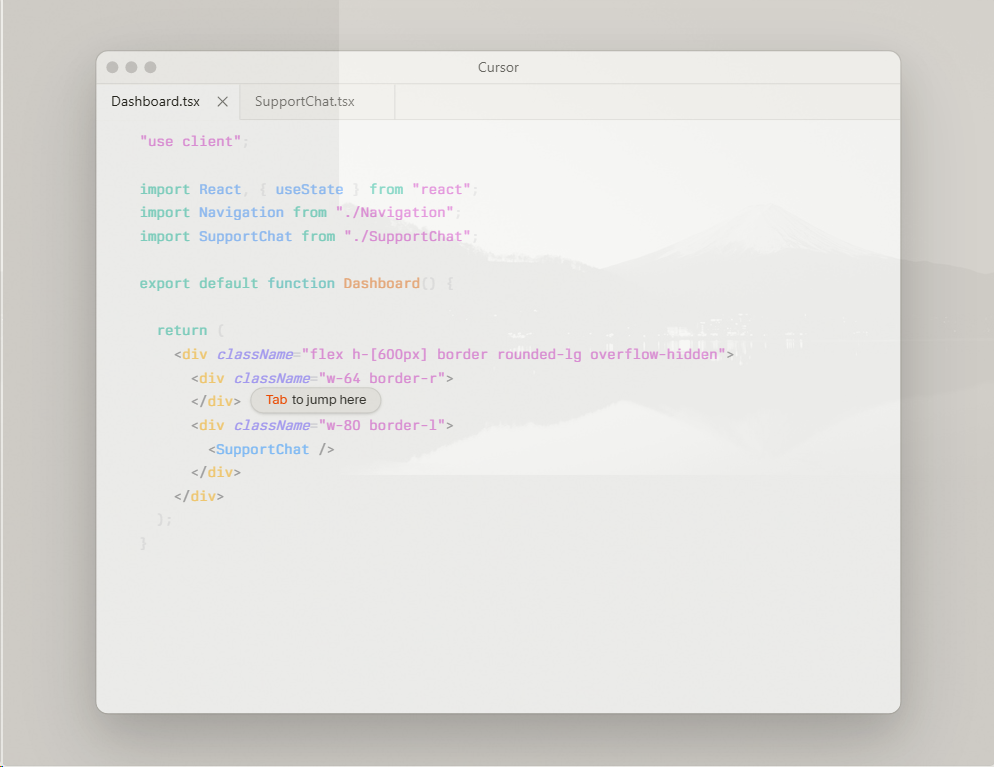Screen dimensions: 994x767
Task: Hit the middle minimize window dot
Action: [131, 67]
